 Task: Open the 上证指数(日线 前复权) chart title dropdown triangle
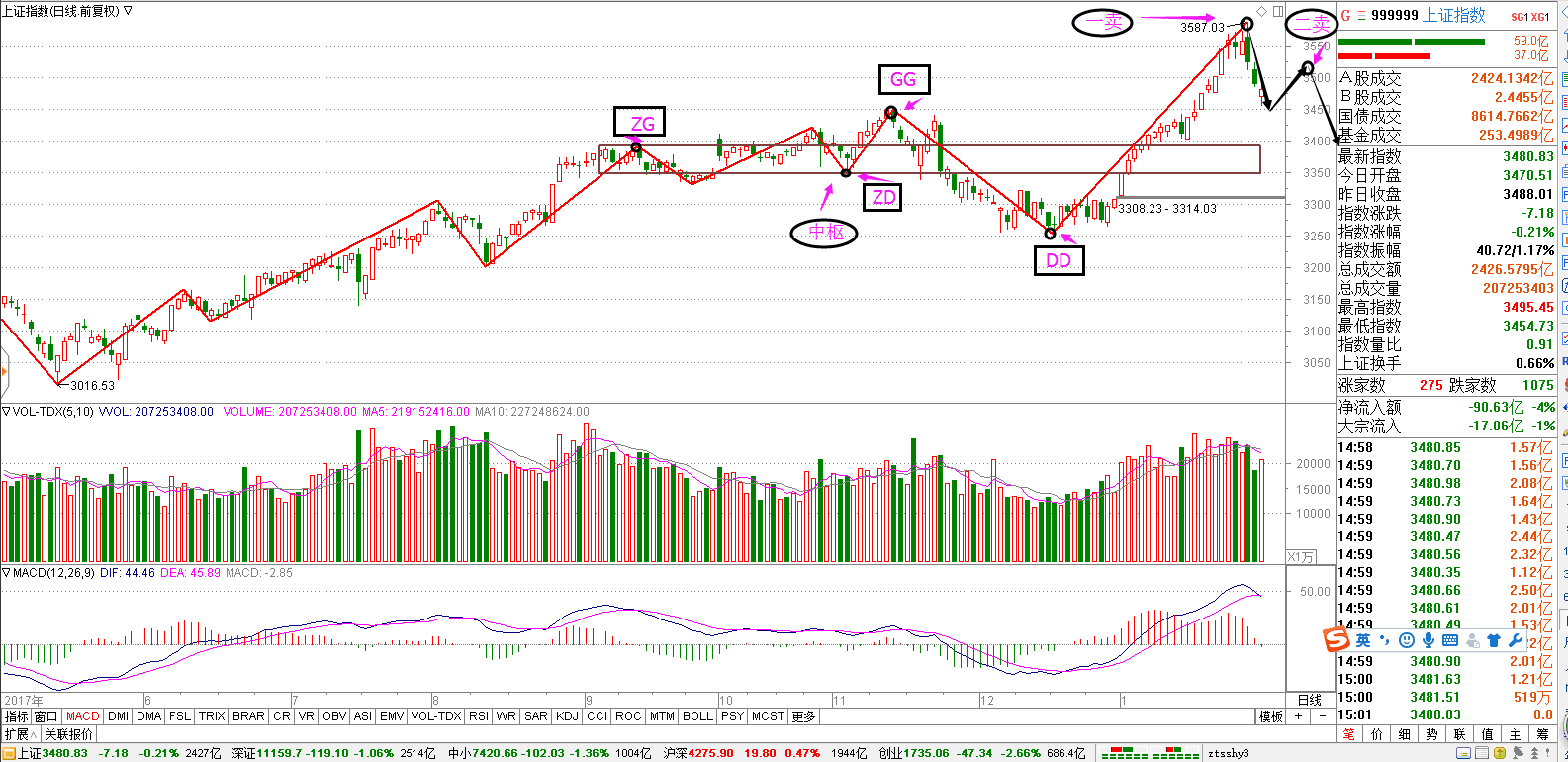tap(128, 11)
